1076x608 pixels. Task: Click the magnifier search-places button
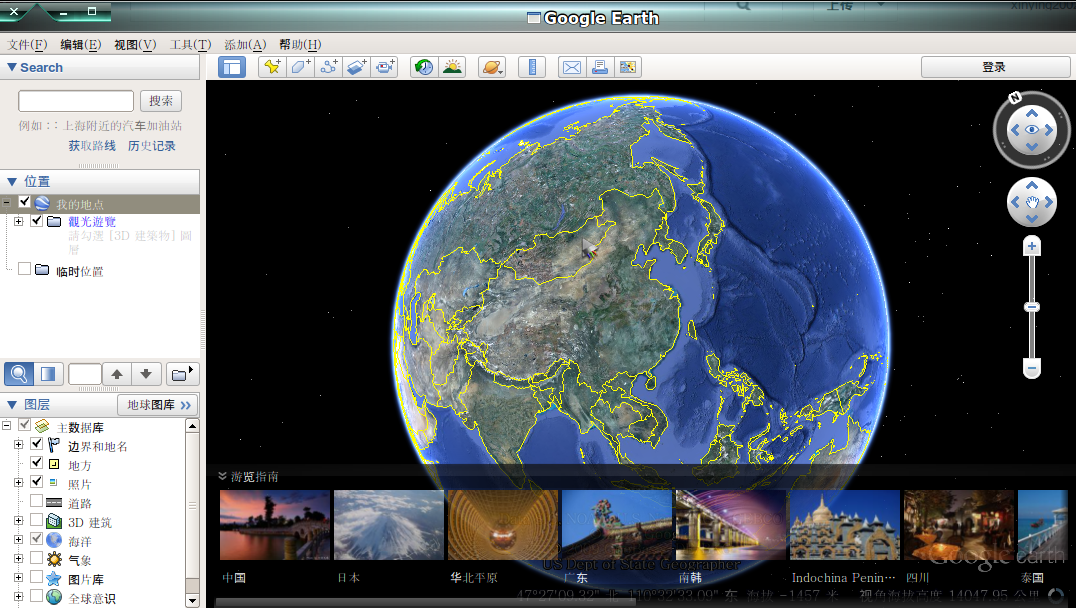(x=19, y=374)
